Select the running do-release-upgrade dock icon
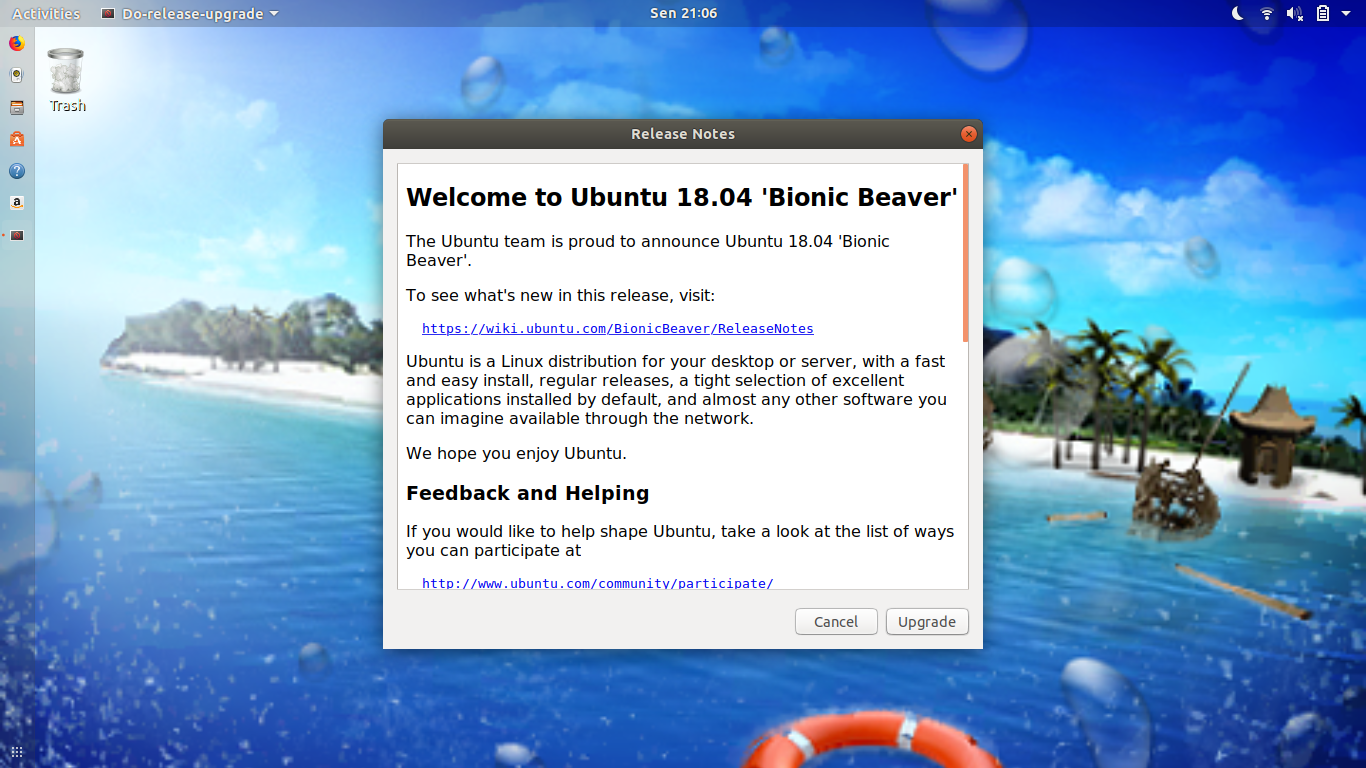Image resolution: width=1366 pixels, height=768 pixels. point(16,235)
